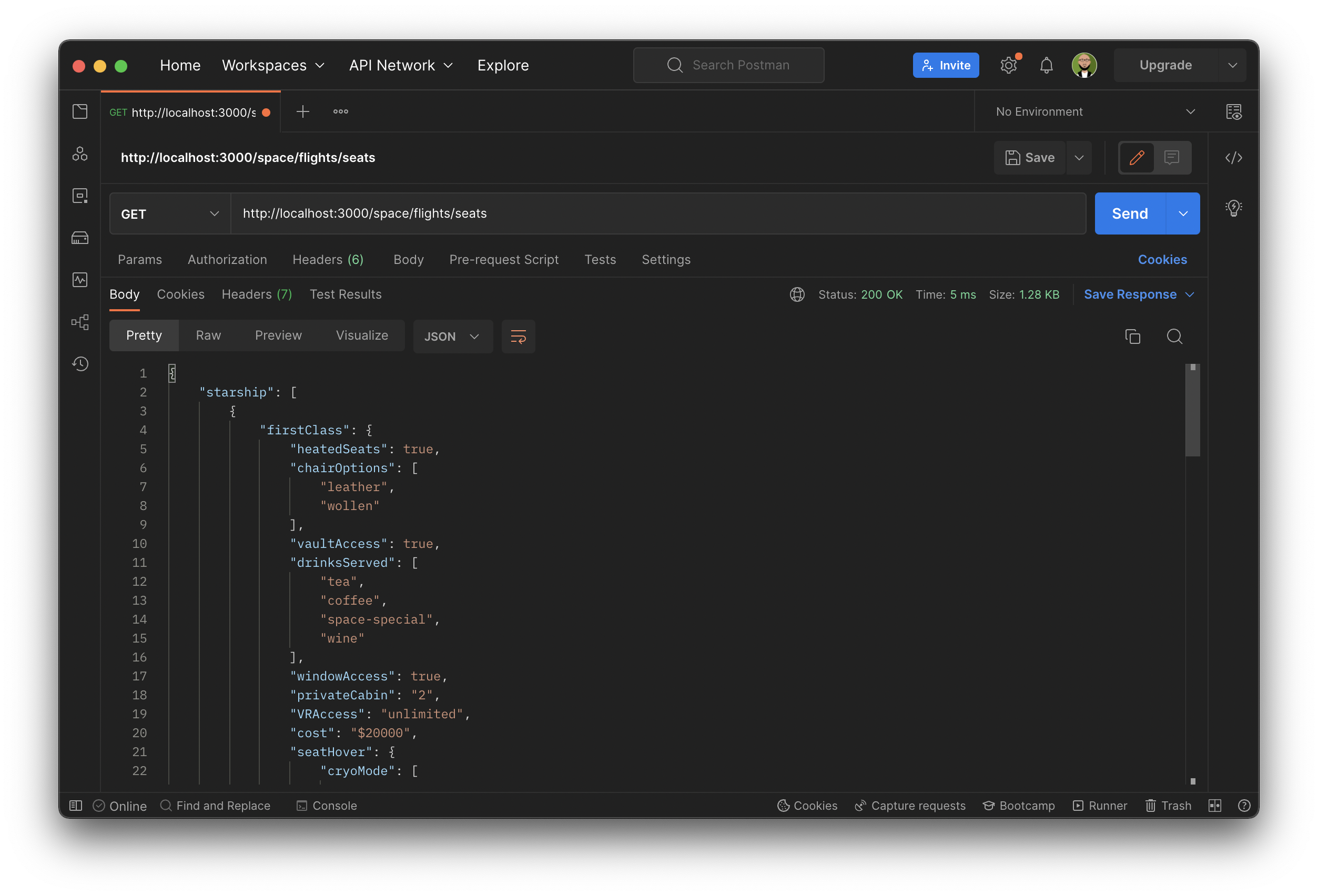
Task: Expand the Save button options arrow
Action: [x=1079, y=158]
